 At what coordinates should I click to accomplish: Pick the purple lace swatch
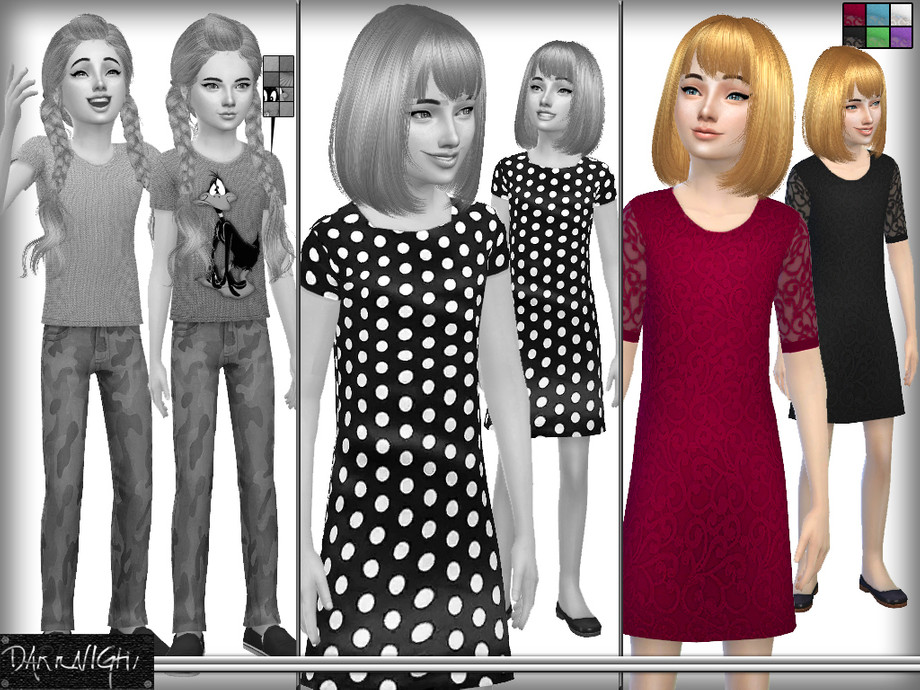click(902, 37)
